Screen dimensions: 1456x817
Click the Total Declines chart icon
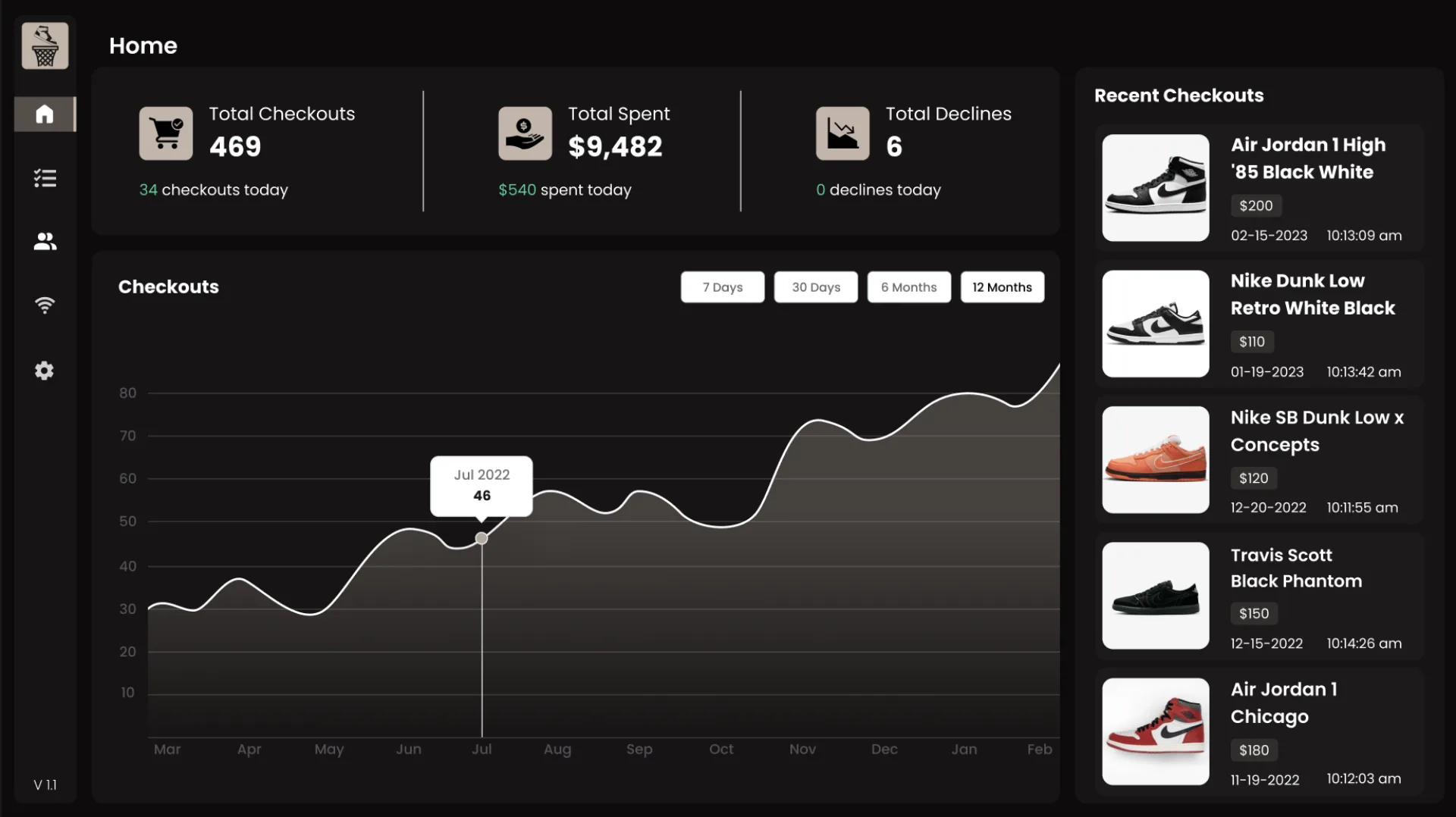click(843, 133)
